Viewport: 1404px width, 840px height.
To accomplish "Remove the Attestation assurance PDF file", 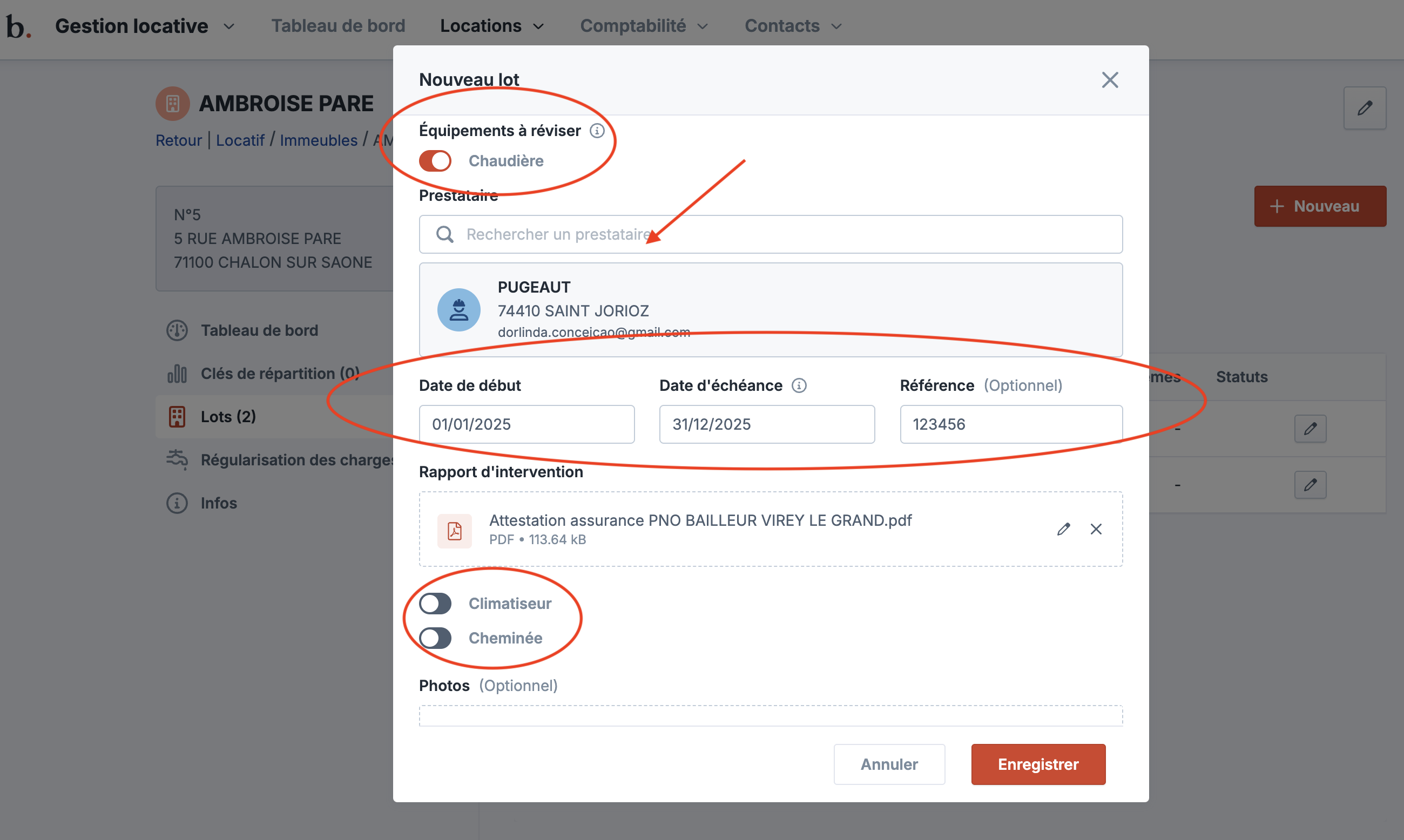I will [x=1096, y=529].
